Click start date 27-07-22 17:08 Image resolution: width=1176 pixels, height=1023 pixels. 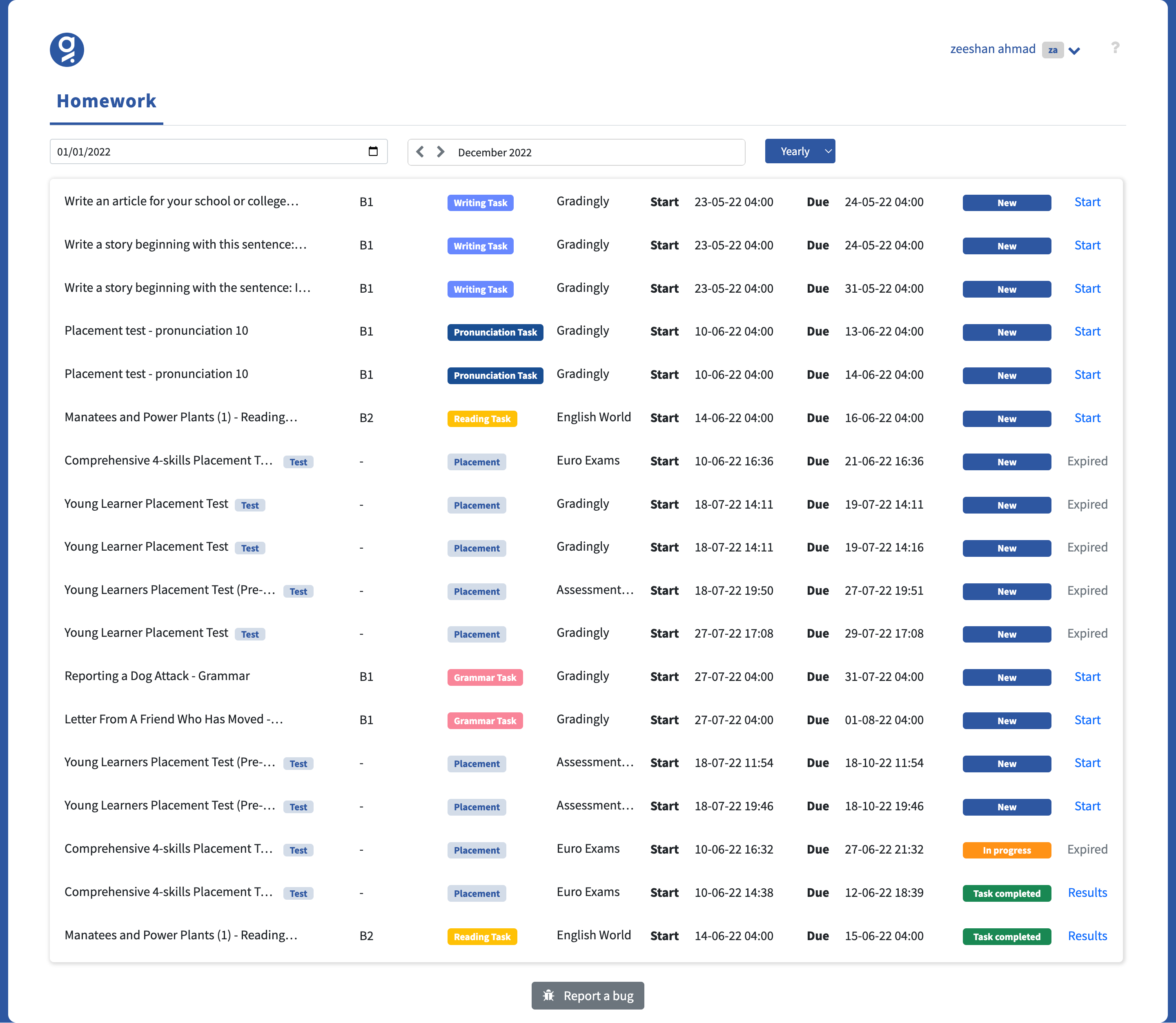click(734, 634)
